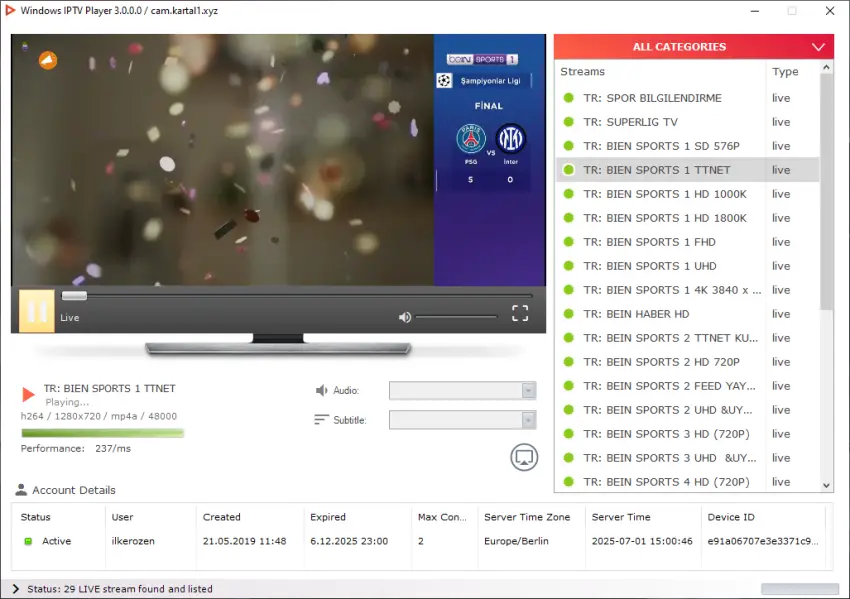The image size is (850, 599).
Task: Close the Windows IPTV Player window
Action: tap(829, 11)
